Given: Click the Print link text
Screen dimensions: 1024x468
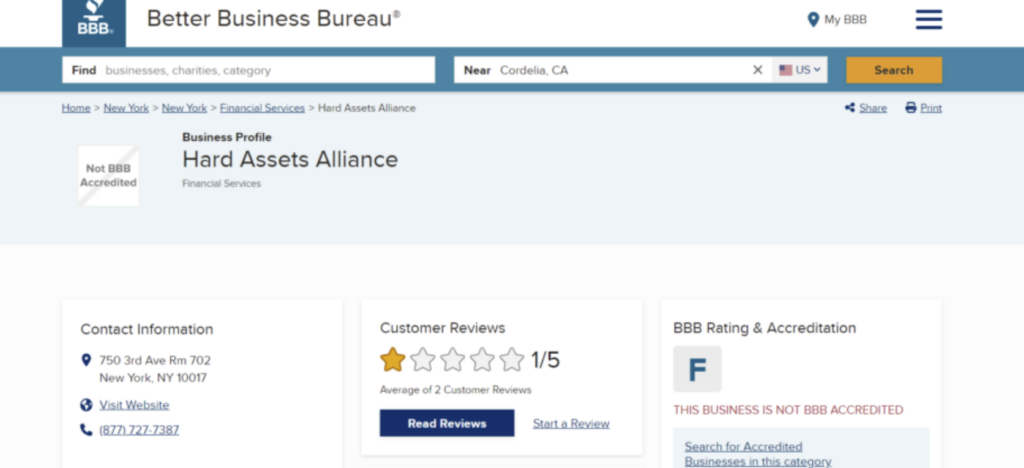Looking at the screenshot, I should (931, 108).
